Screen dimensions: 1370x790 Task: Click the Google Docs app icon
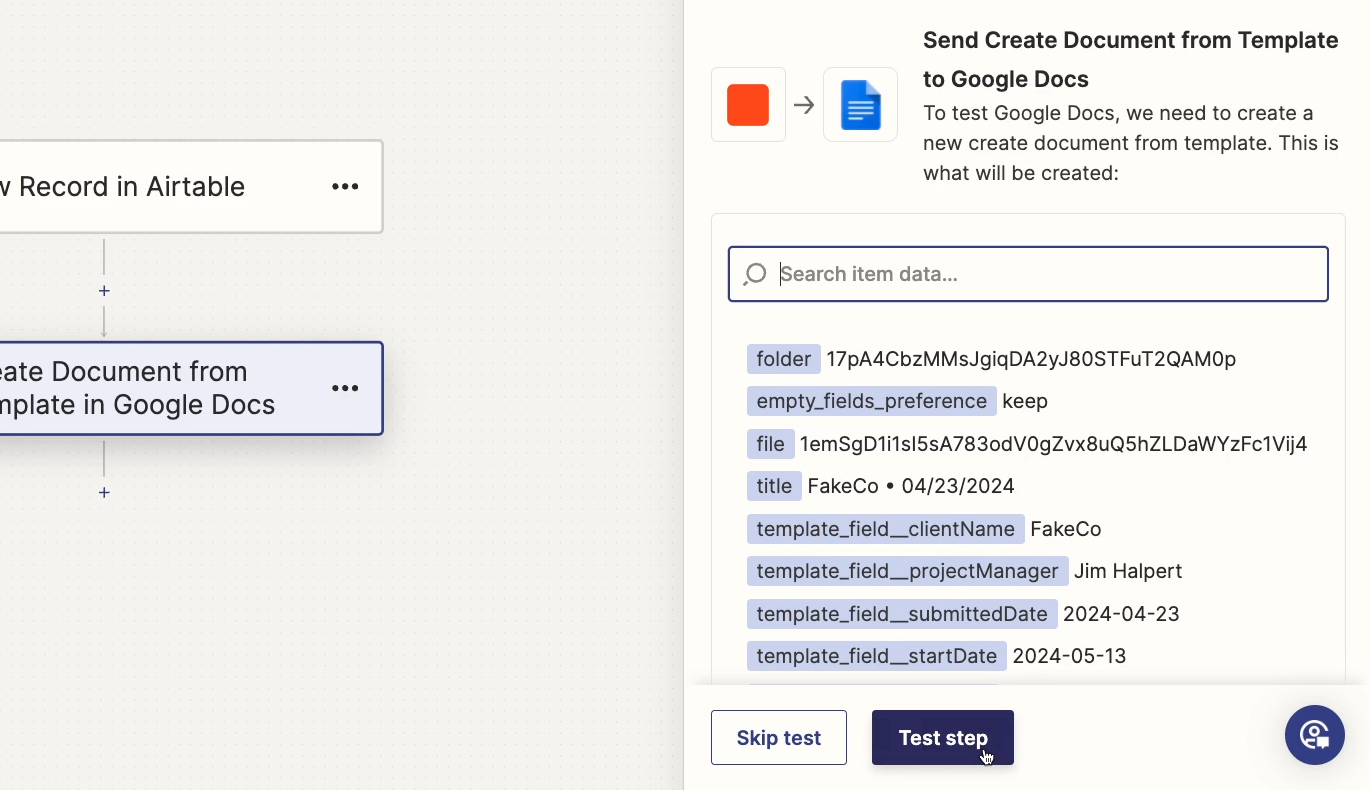(x=860, y=105)
